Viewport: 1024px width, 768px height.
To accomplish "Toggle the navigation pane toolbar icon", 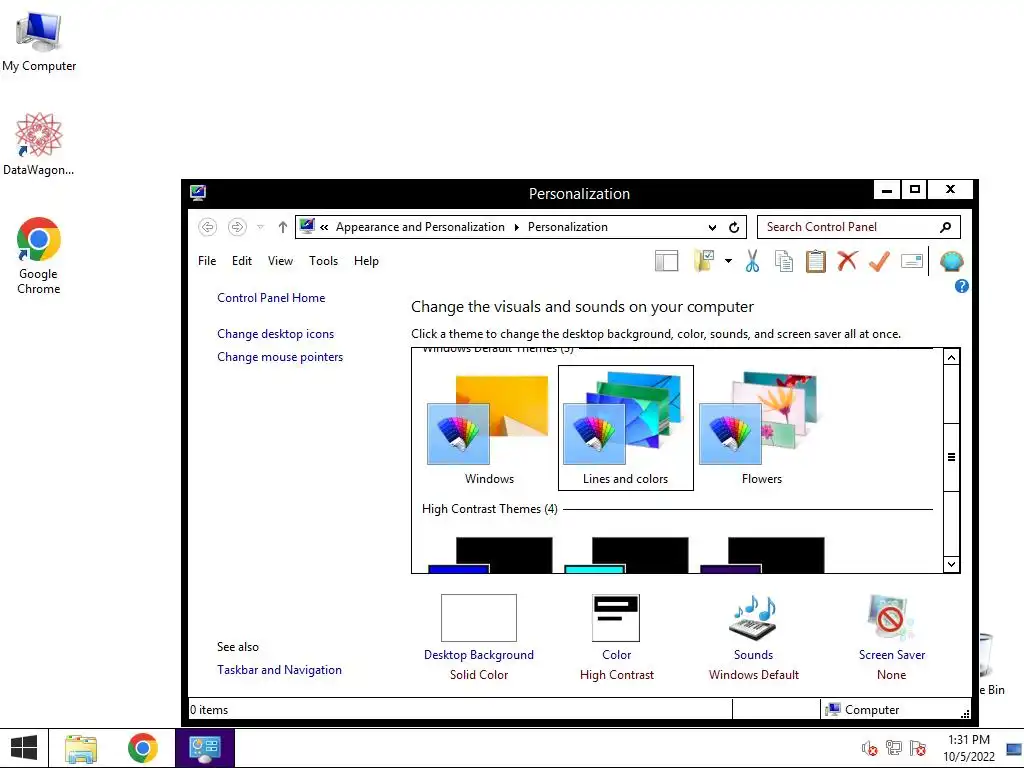I will click(666, 261).
